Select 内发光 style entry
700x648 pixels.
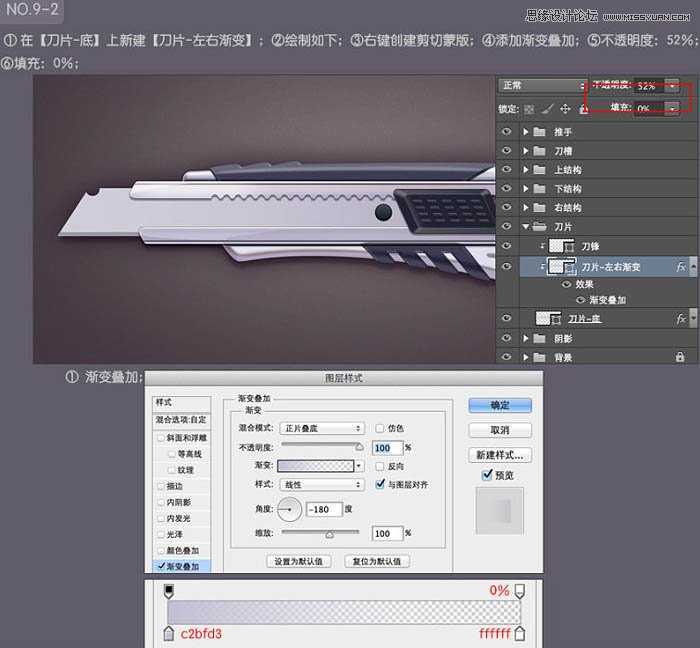(178, 518)
